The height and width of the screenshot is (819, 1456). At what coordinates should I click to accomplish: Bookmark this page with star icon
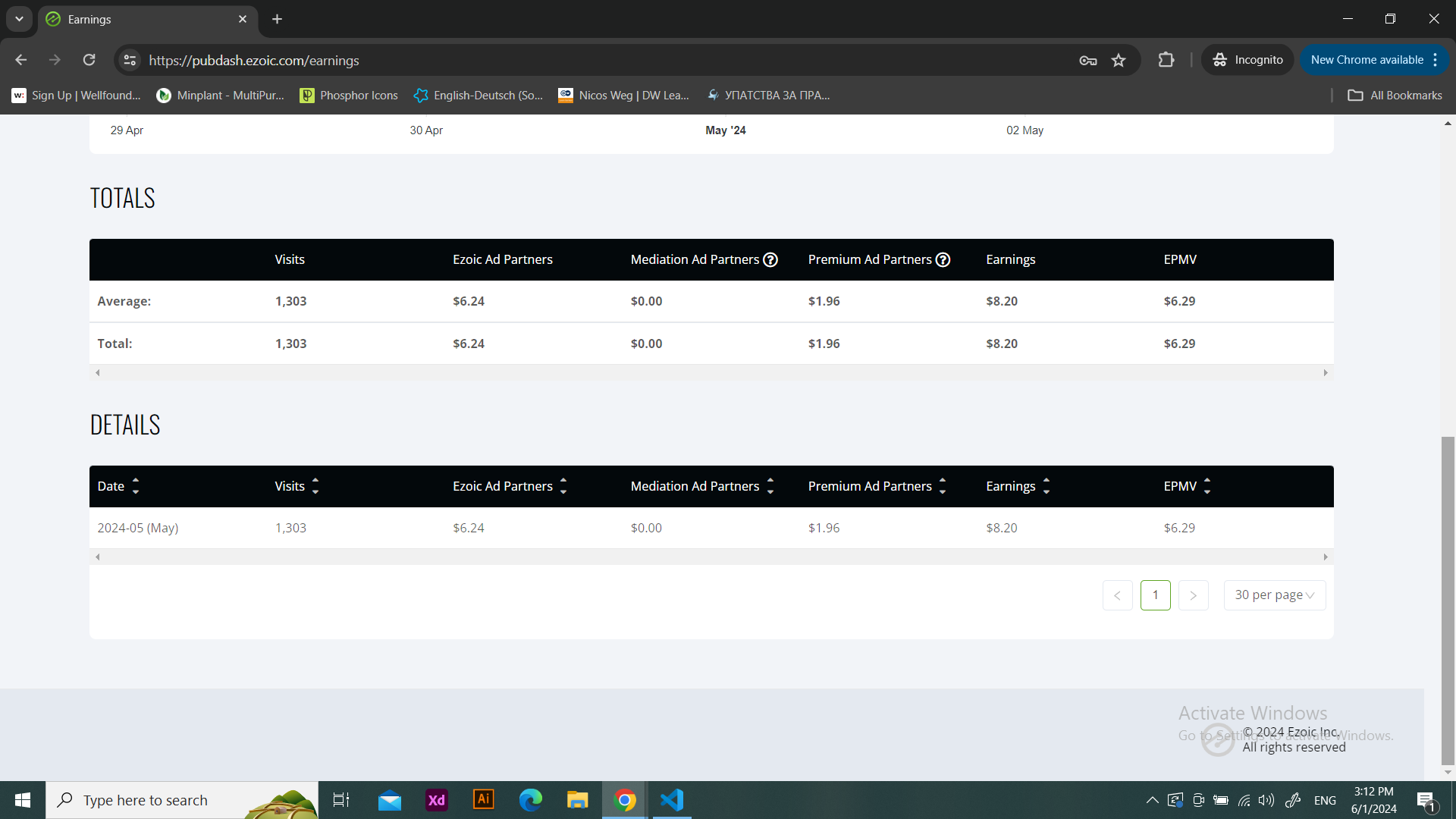click(x=1119, y=60)
